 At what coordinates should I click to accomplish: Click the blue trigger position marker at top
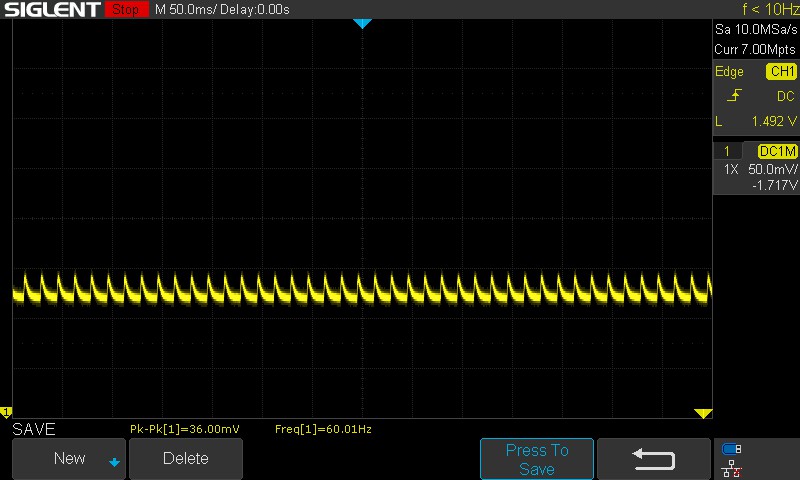click(x=363, y=23)
